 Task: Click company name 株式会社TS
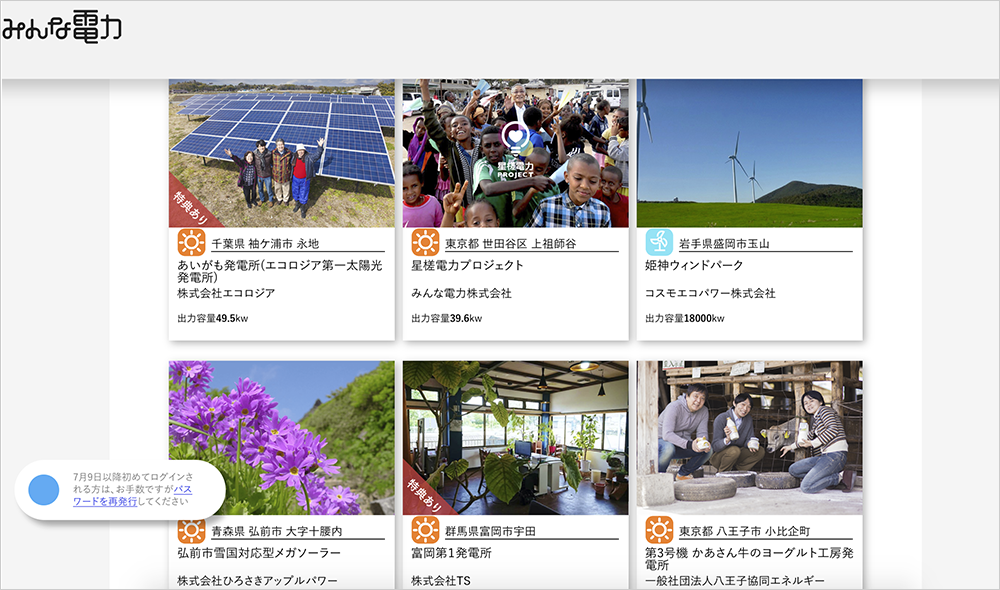tap(441, 580)
